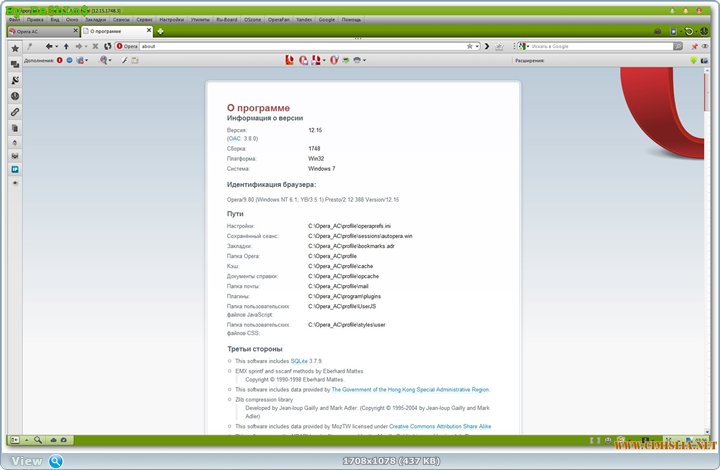This screenshot has height=470, width=720.
Task: Toggle the red pin icon beside search
Action: click(x=694, y=46)
